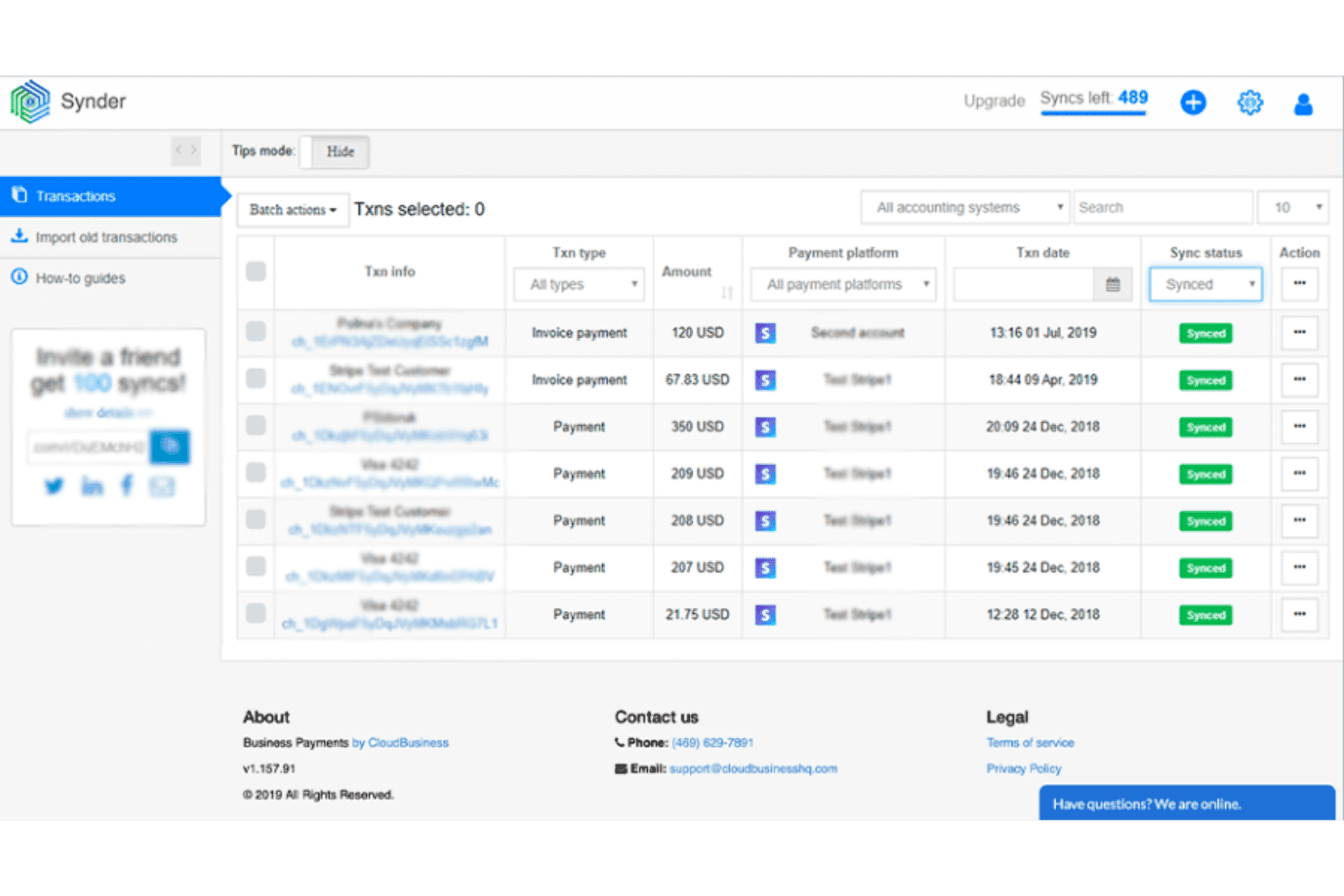Click the Upgrade link

pos(994,101)
